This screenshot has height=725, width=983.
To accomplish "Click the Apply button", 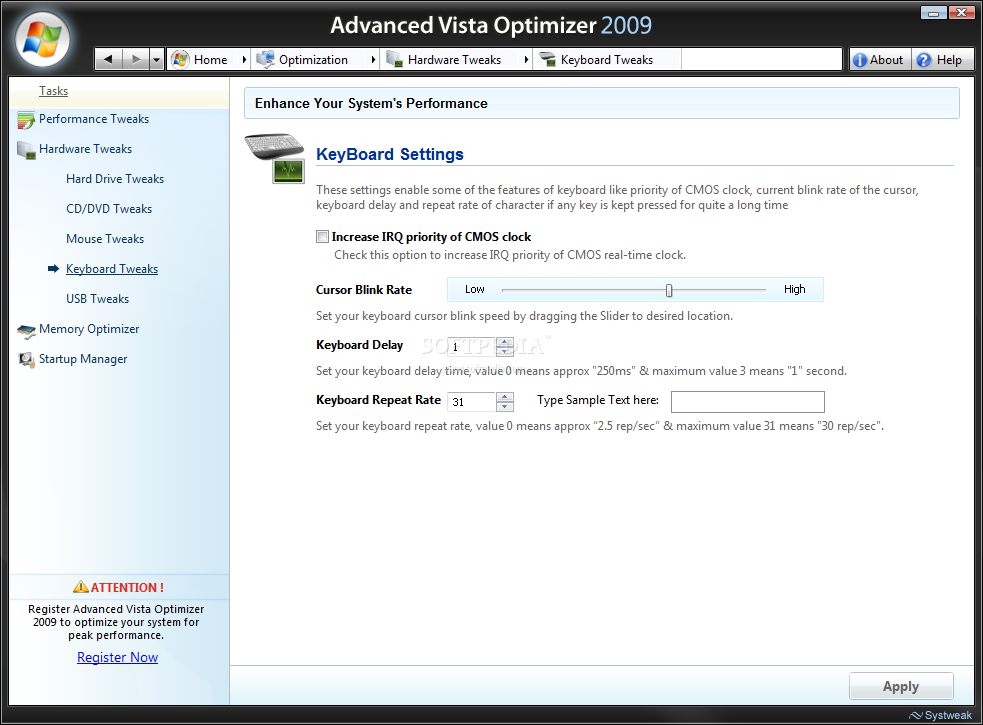I will click(901, 686).
